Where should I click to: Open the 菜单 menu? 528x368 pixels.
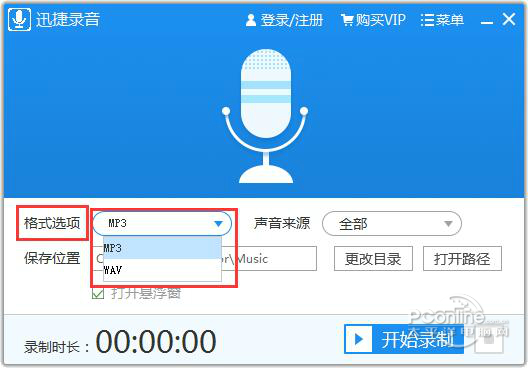442,20
